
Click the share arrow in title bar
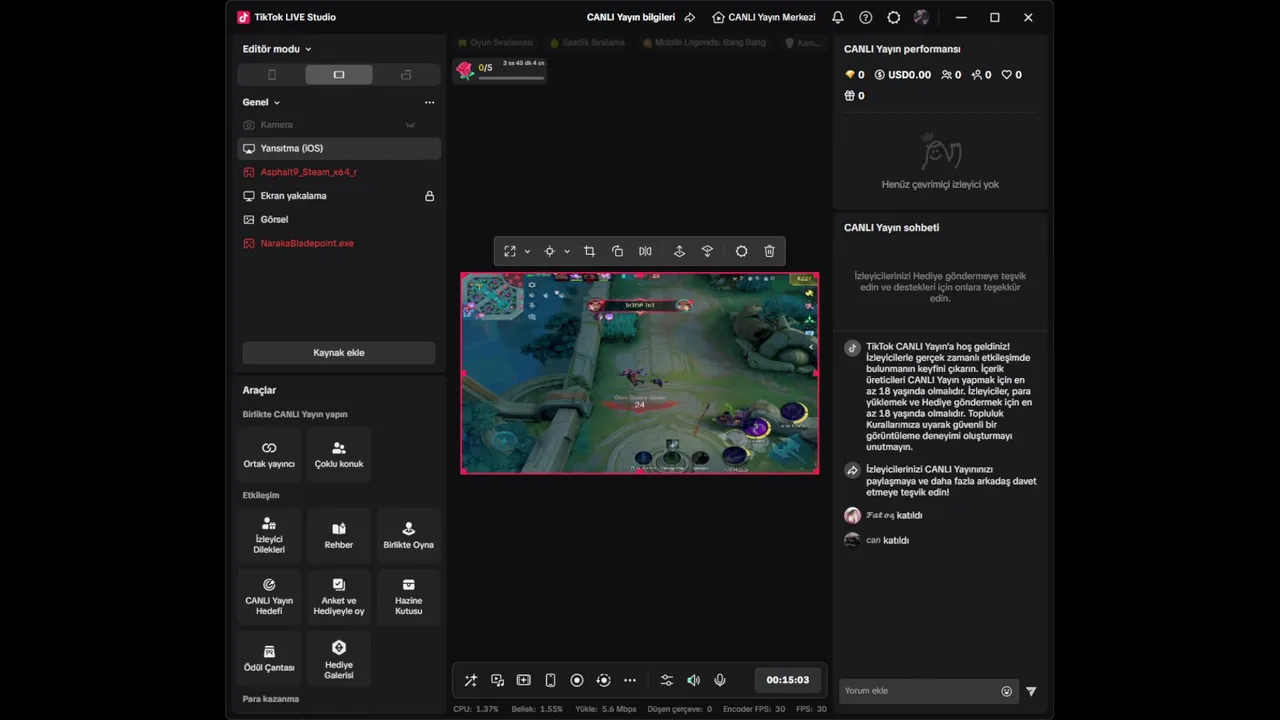pyautogui.click(x=689, y=17)
